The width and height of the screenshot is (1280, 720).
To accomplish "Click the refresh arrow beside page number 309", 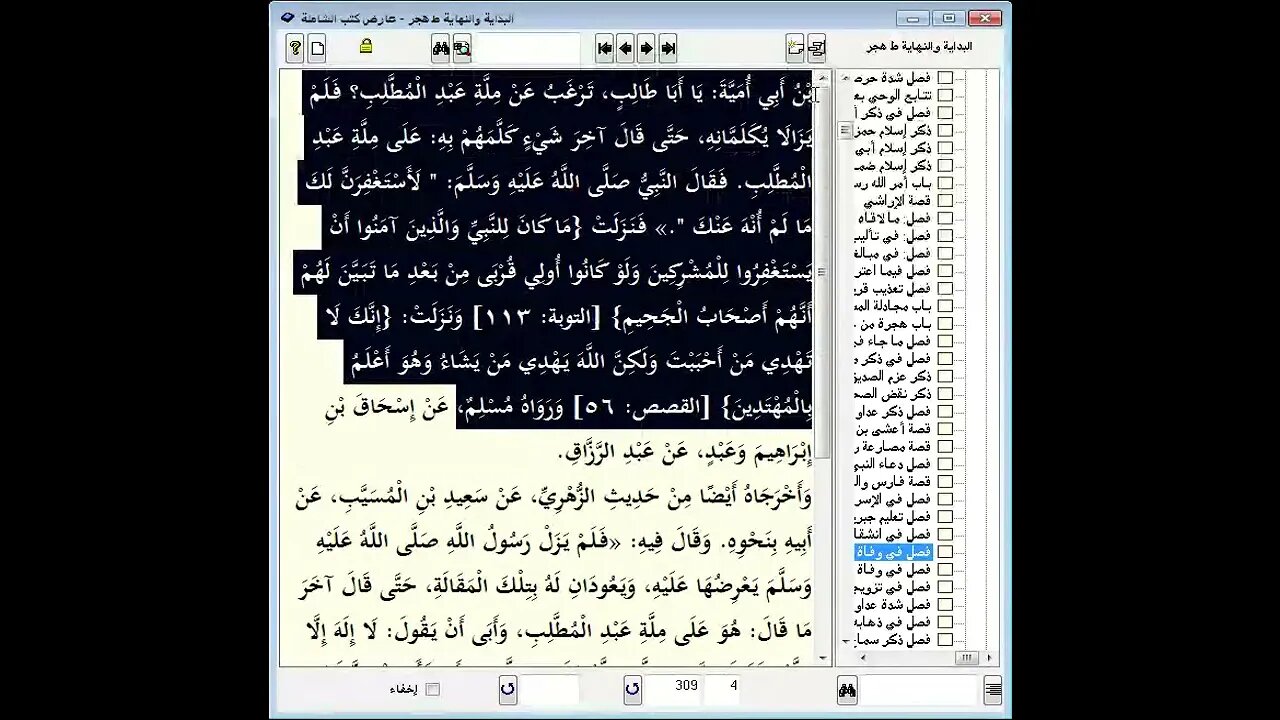I will click(632, 689).
